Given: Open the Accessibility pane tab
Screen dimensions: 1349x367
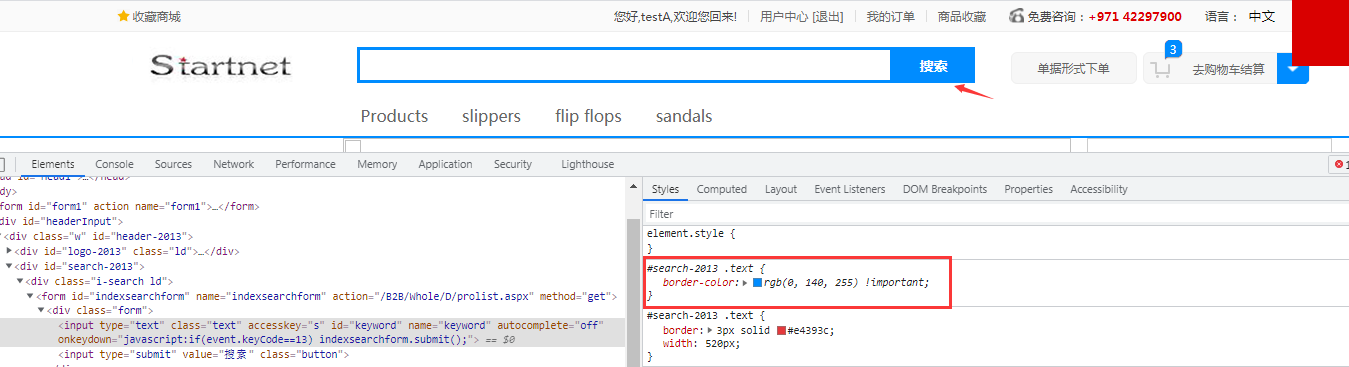Looking at the screenshot, I should [x=1099, y=189].
